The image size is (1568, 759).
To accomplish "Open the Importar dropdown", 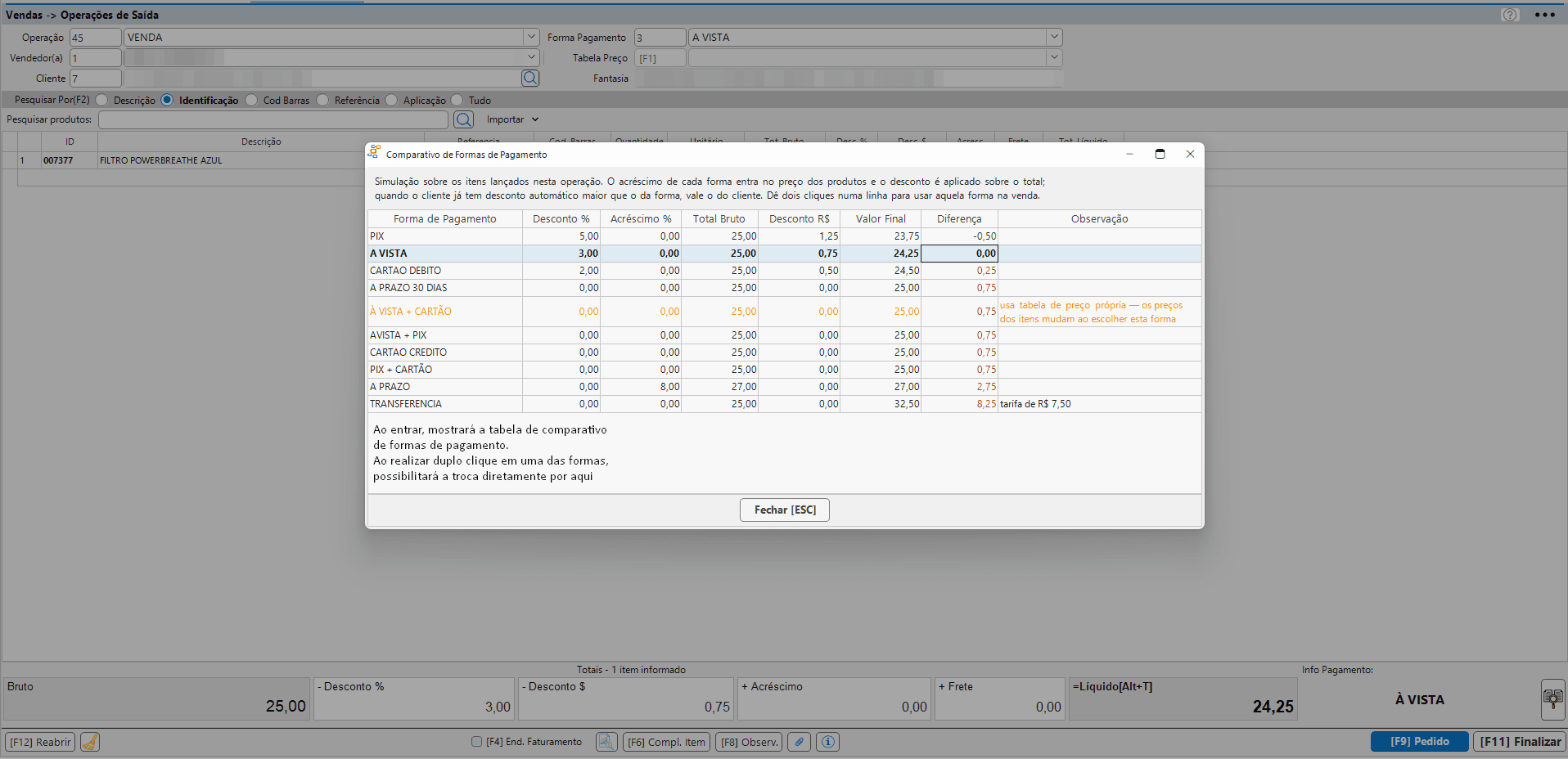I will 513,119.
